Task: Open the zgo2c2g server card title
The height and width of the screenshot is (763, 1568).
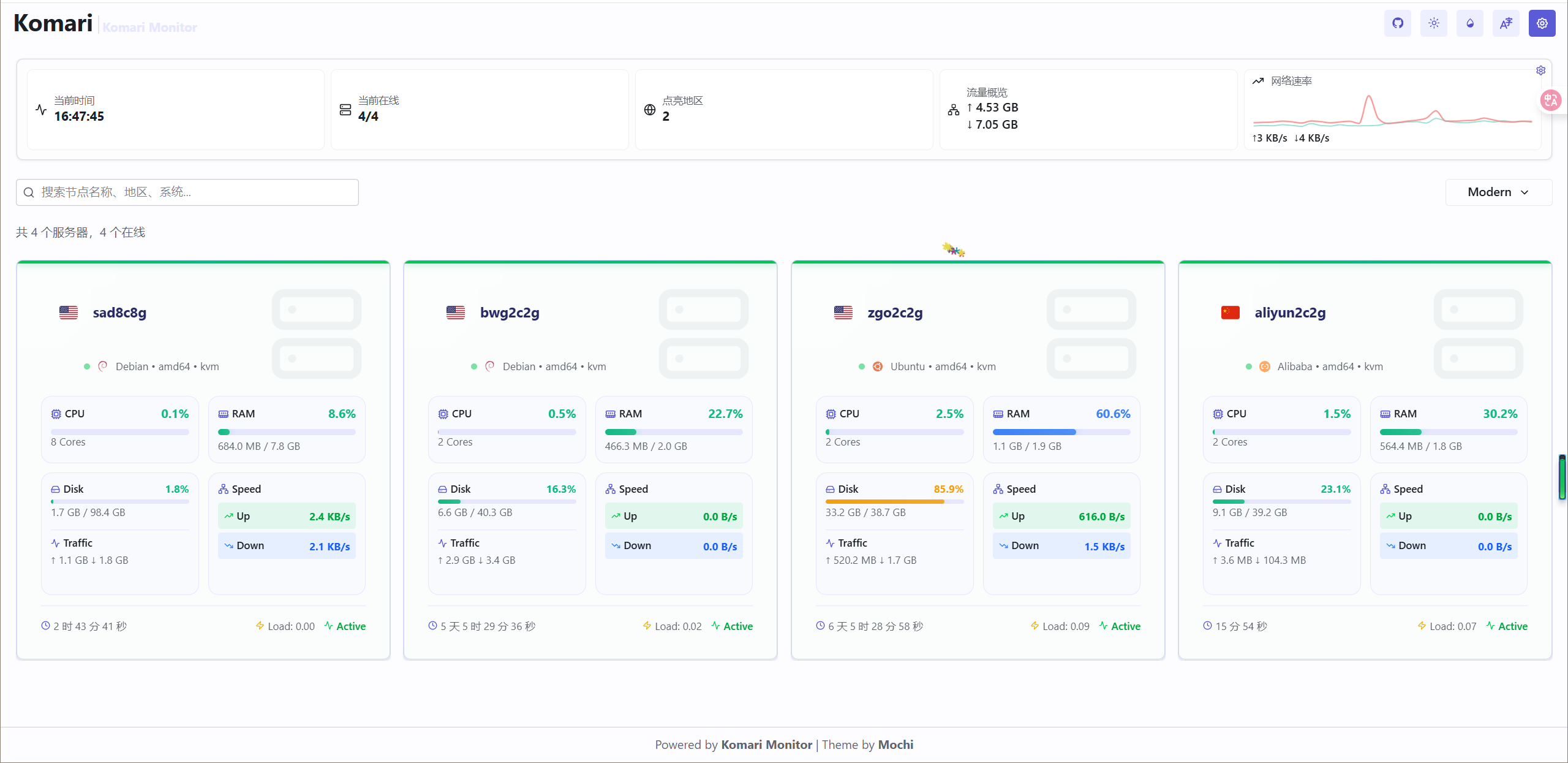Action: (x=894, y=313)
